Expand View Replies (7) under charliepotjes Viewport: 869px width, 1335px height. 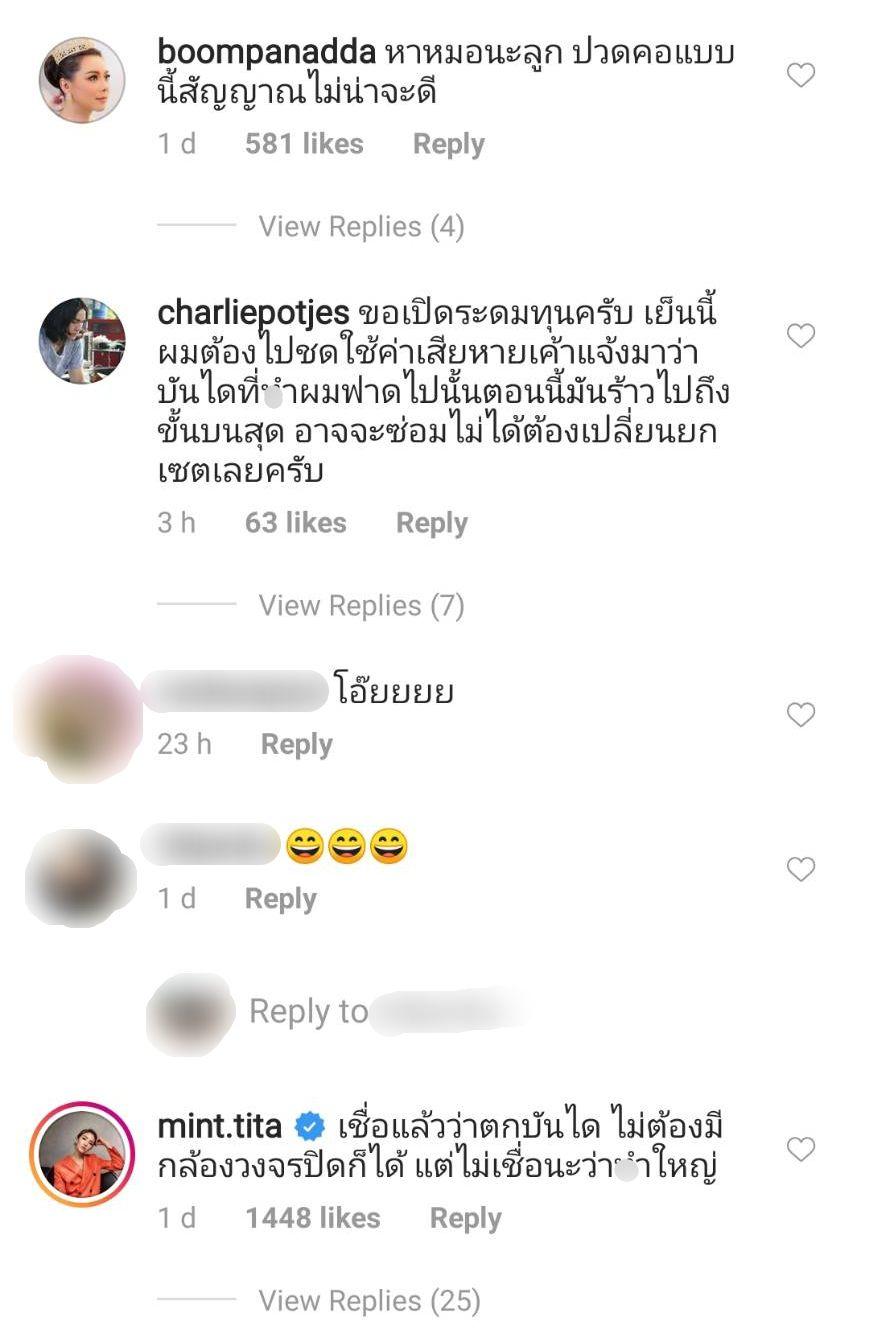(361, 606)
